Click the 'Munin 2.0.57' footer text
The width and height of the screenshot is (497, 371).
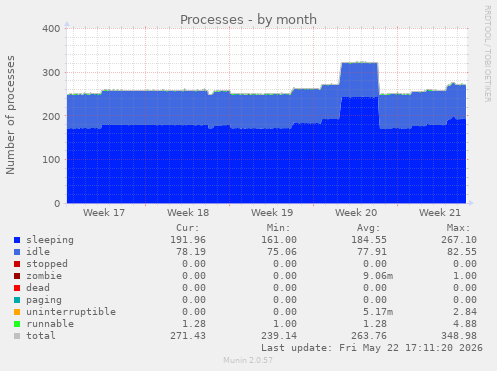click(x=248, y=360)
